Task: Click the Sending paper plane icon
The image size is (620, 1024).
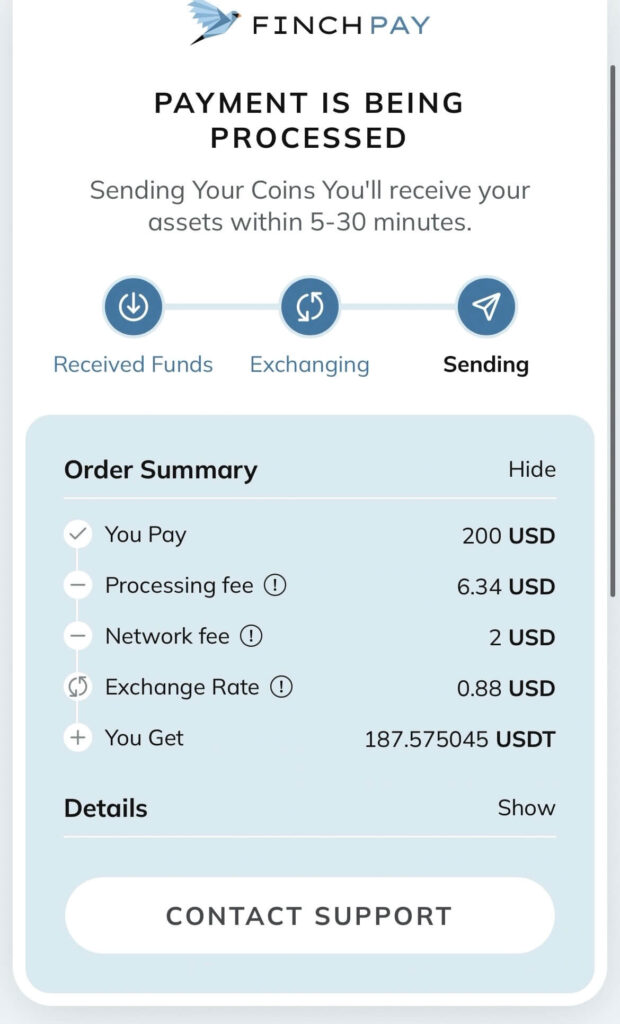Action: coord(486,306)
